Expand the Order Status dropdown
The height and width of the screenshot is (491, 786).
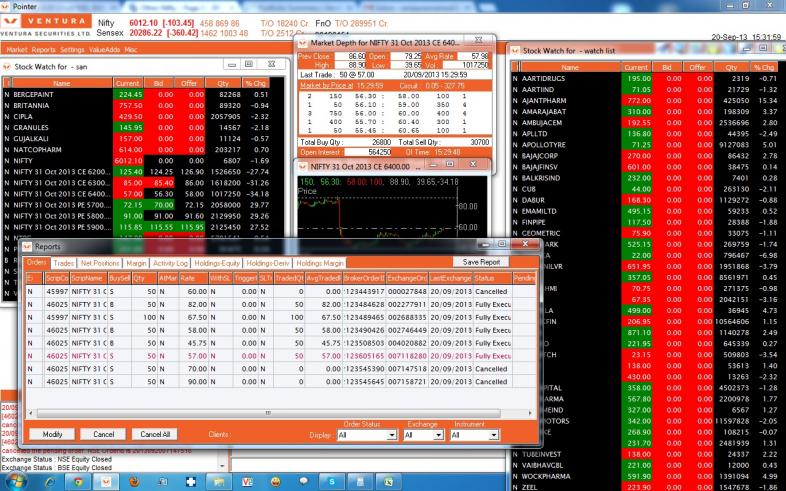coord(392,435)
